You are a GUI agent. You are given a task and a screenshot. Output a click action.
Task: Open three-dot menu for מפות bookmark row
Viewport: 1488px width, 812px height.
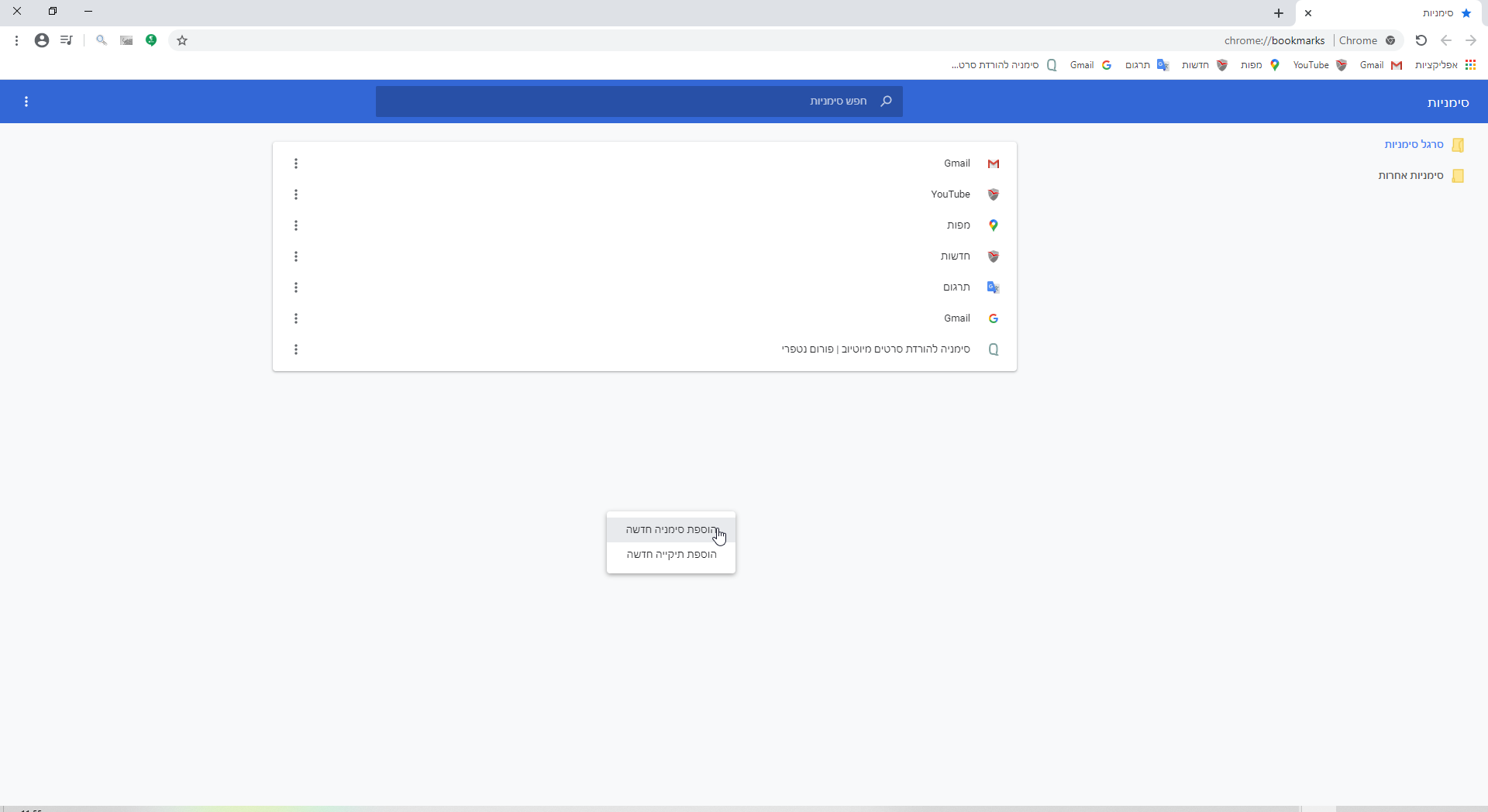296,225
